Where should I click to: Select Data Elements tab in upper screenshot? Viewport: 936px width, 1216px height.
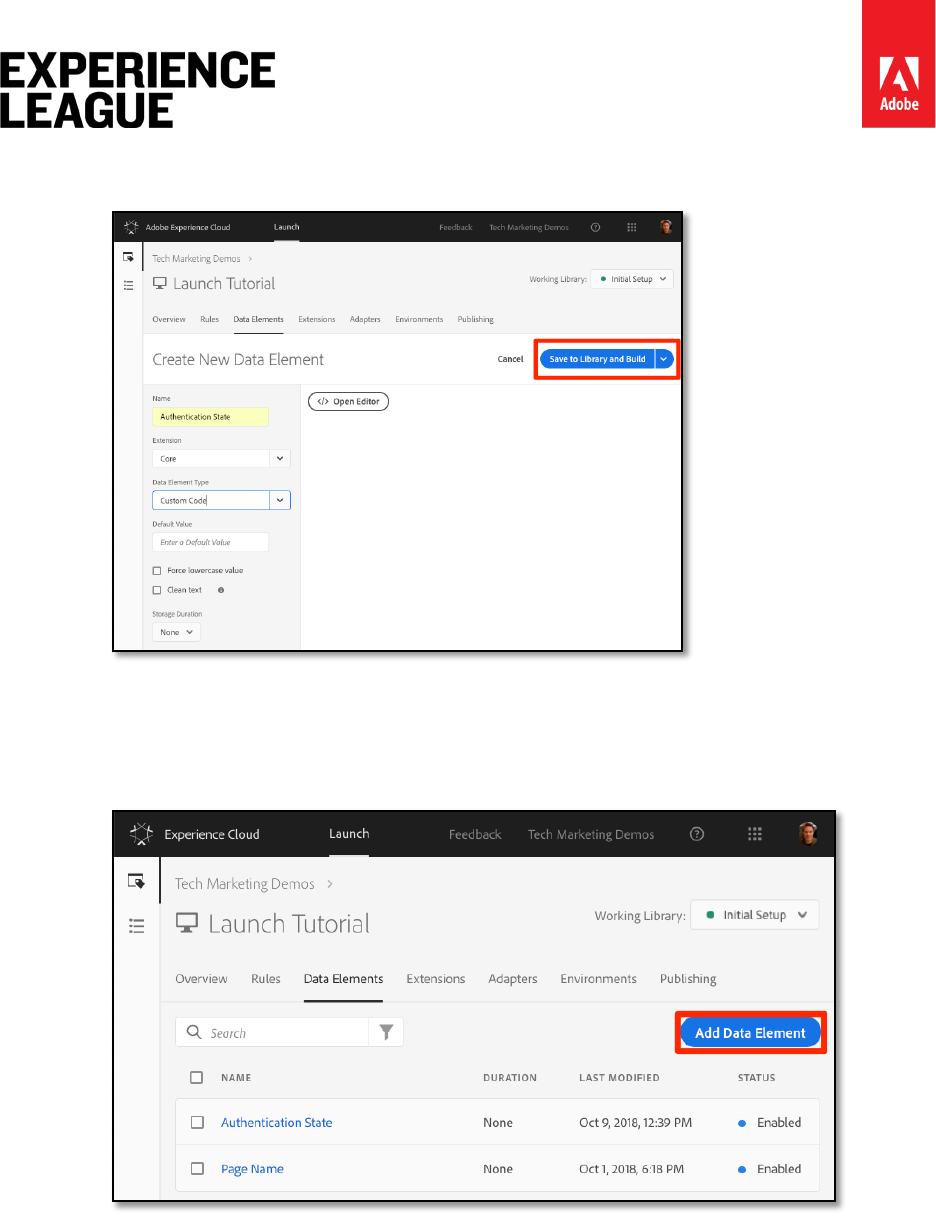[x=258, y=319]
